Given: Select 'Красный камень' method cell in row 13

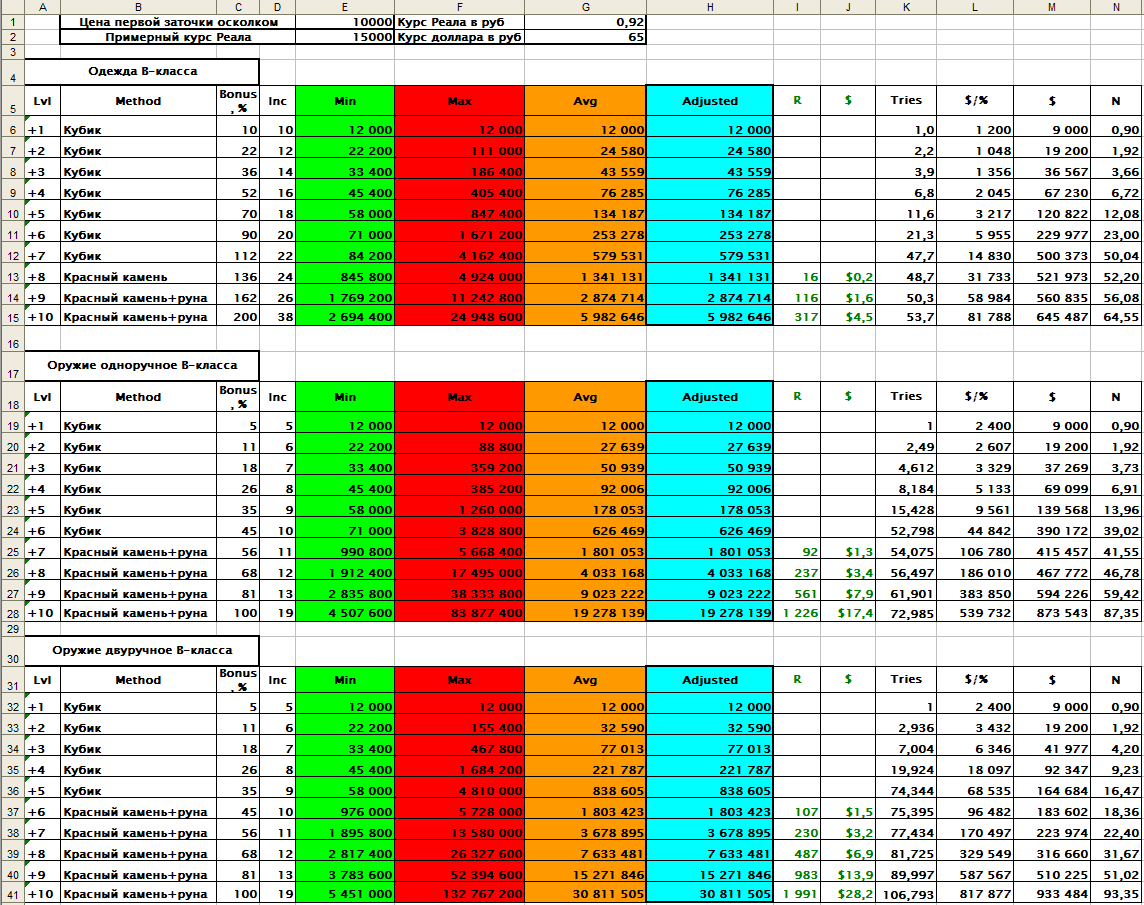Looking at the screenshot, I should click(139, 278).
